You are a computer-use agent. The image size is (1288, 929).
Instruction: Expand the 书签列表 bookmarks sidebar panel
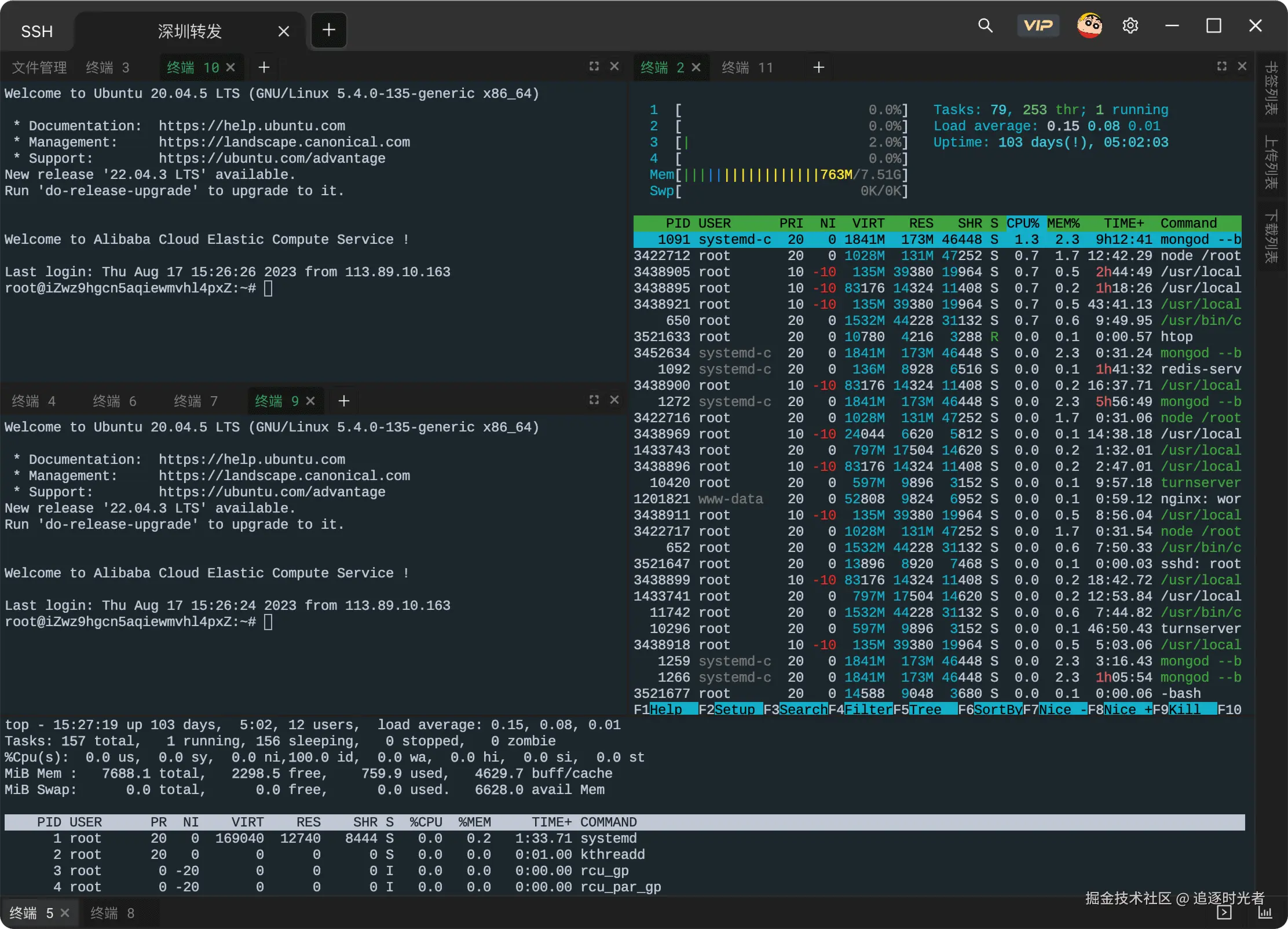tap(1271, 88)
